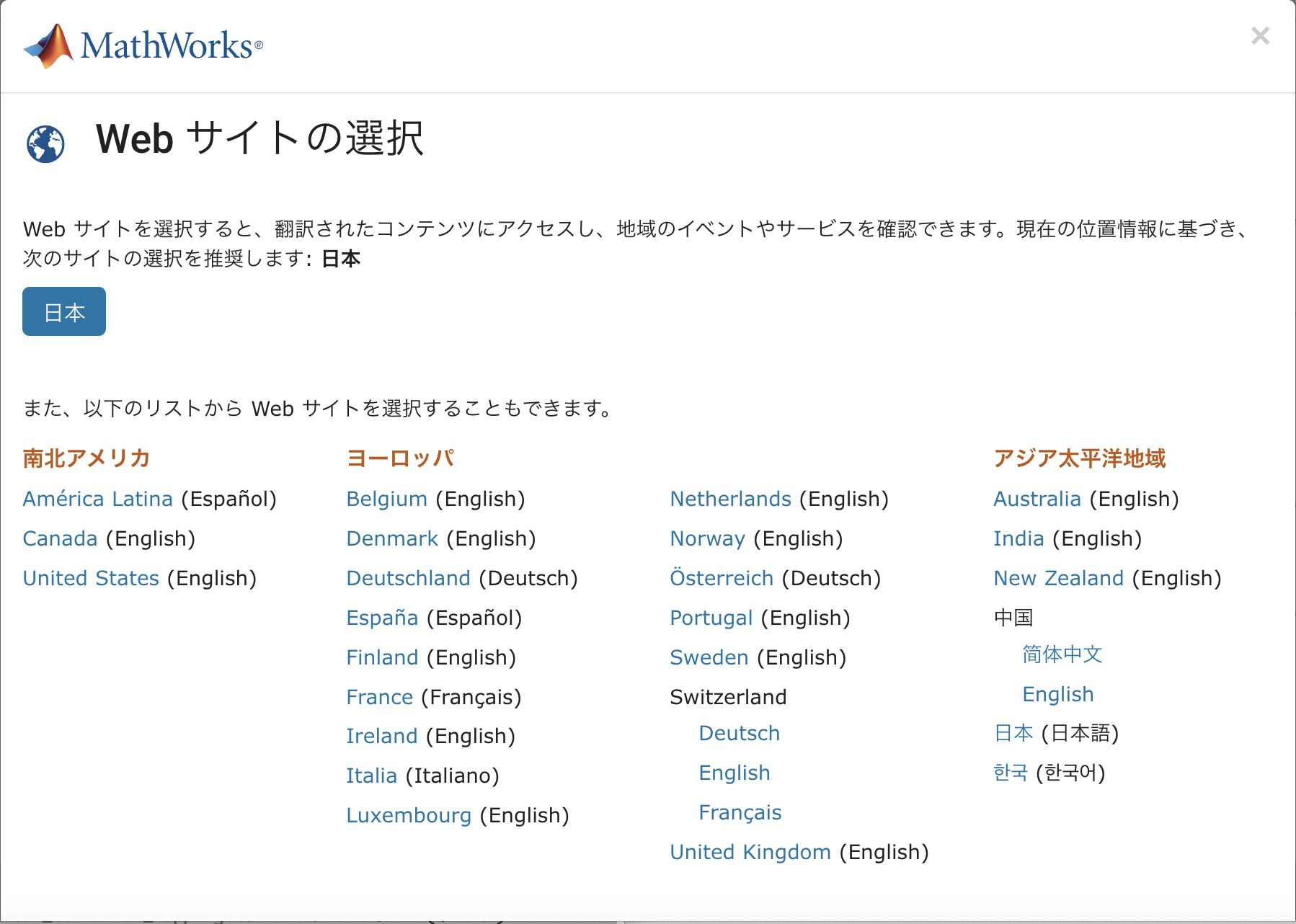
Task: Go to the United Kingdom site
Action: [x=750, y=852]
